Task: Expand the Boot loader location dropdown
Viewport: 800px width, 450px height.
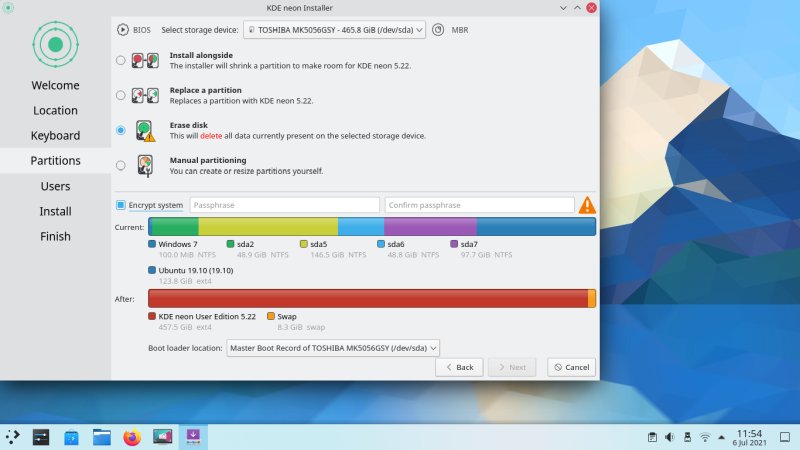Action: pyautogui.click(x=333, y=348)
